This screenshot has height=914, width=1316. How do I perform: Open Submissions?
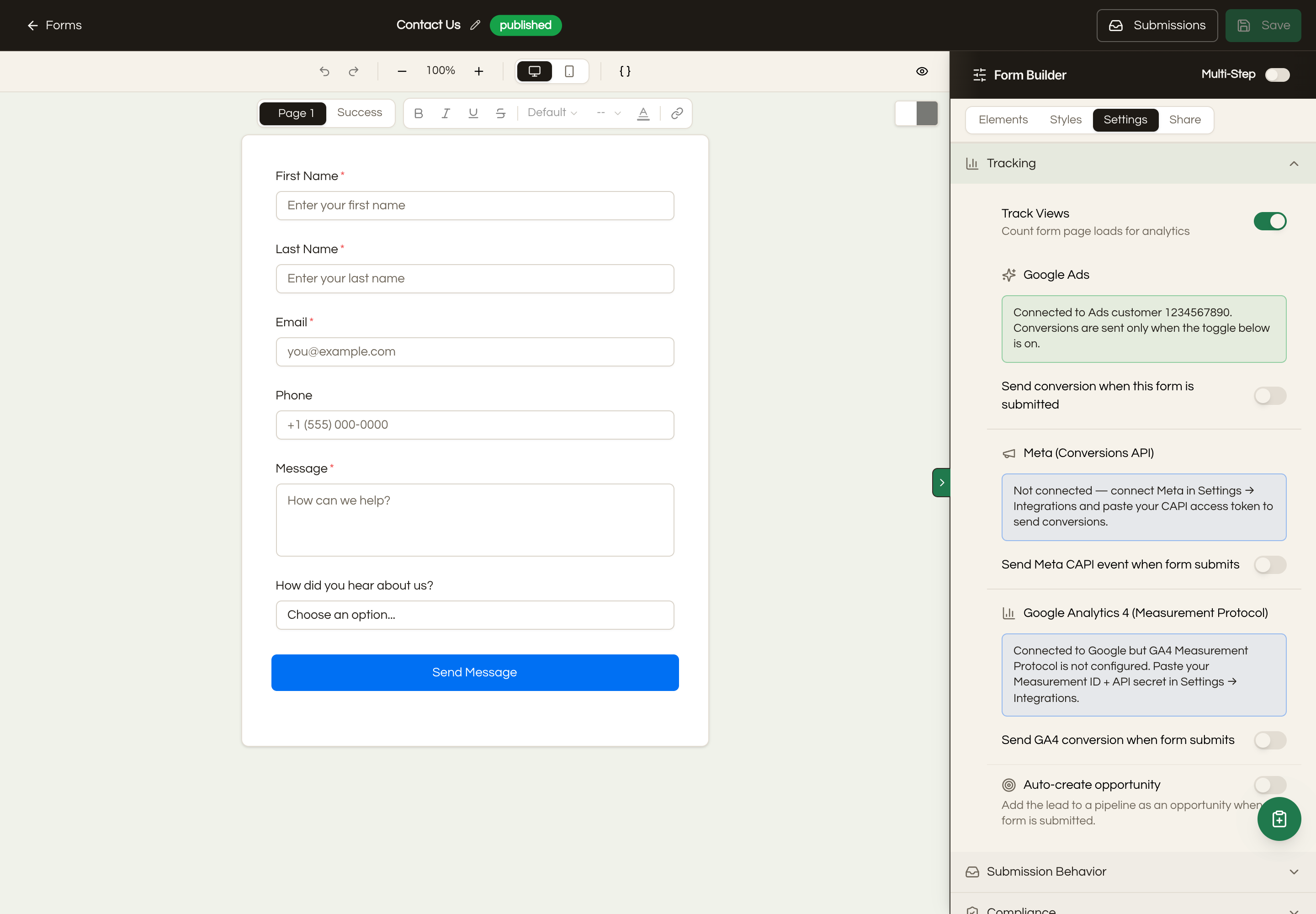1157,25
